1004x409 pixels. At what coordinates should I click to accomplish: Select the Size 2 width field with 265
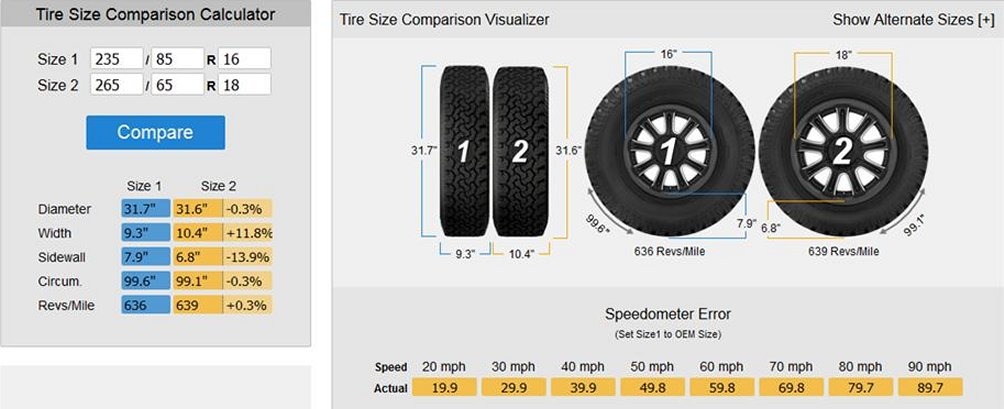click(x=117, y=84)
